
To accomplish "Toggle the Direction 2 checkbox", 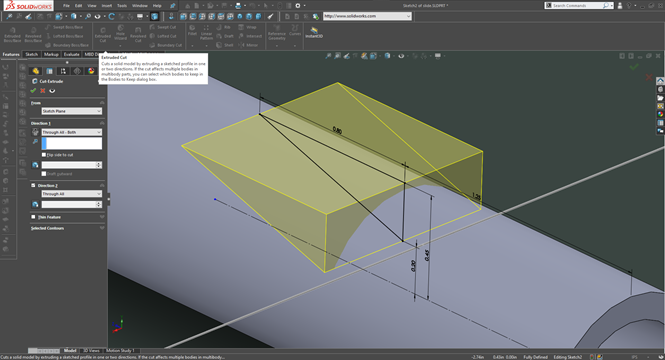I will coord(33,185).
